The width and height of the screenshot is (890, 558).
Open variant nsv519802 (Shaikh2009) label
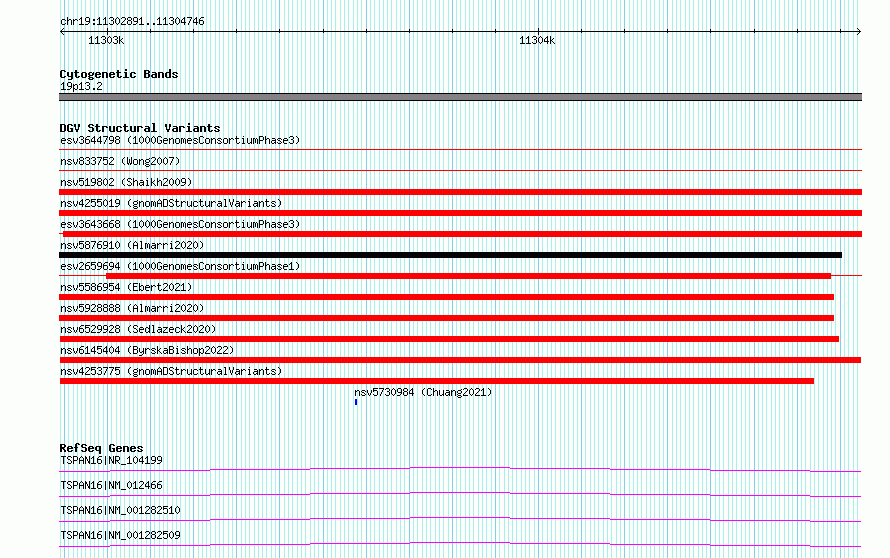[x=126, y=182]
